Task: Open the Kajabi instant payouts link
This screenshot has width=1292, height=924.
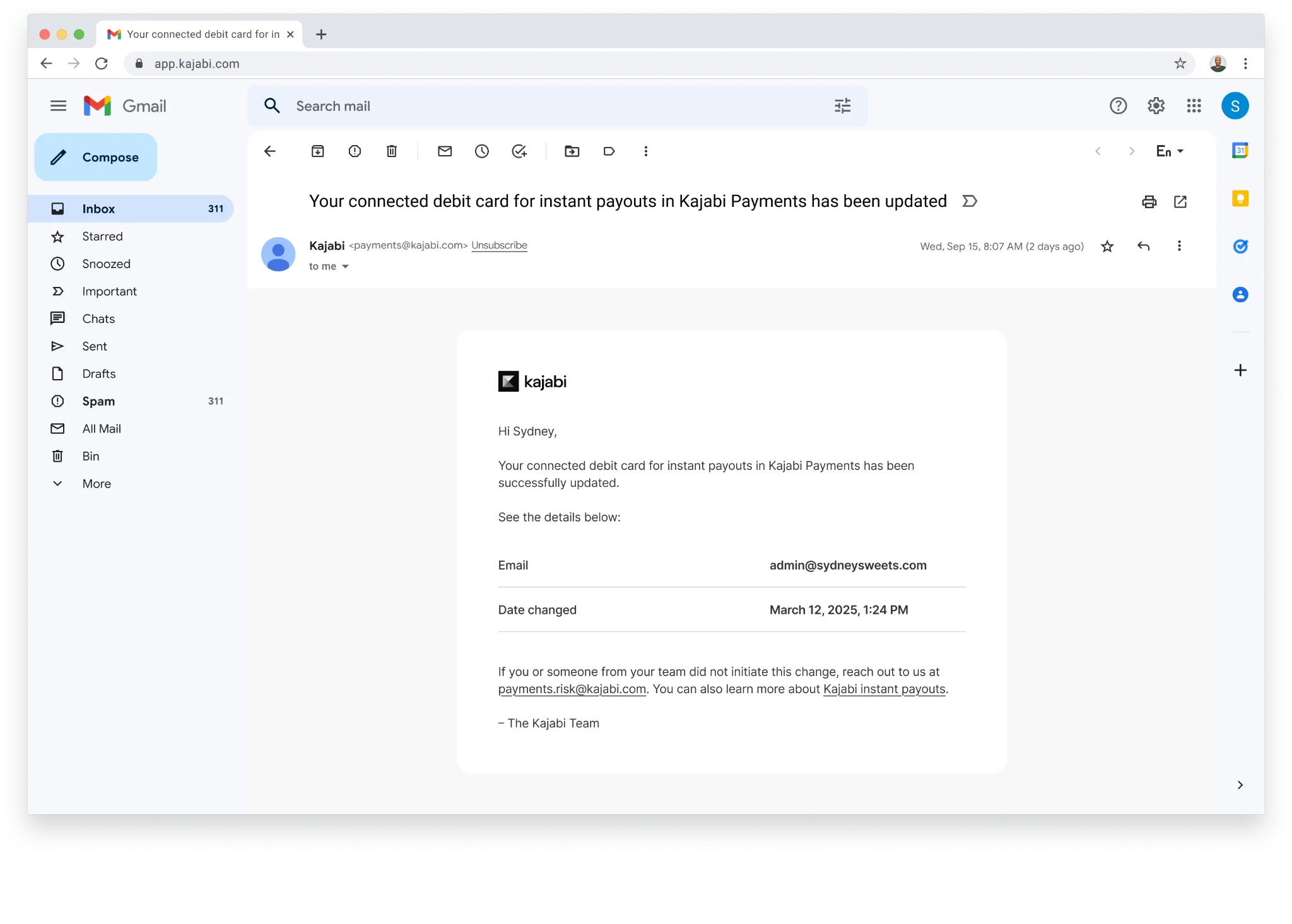Action: coord(884,689)
